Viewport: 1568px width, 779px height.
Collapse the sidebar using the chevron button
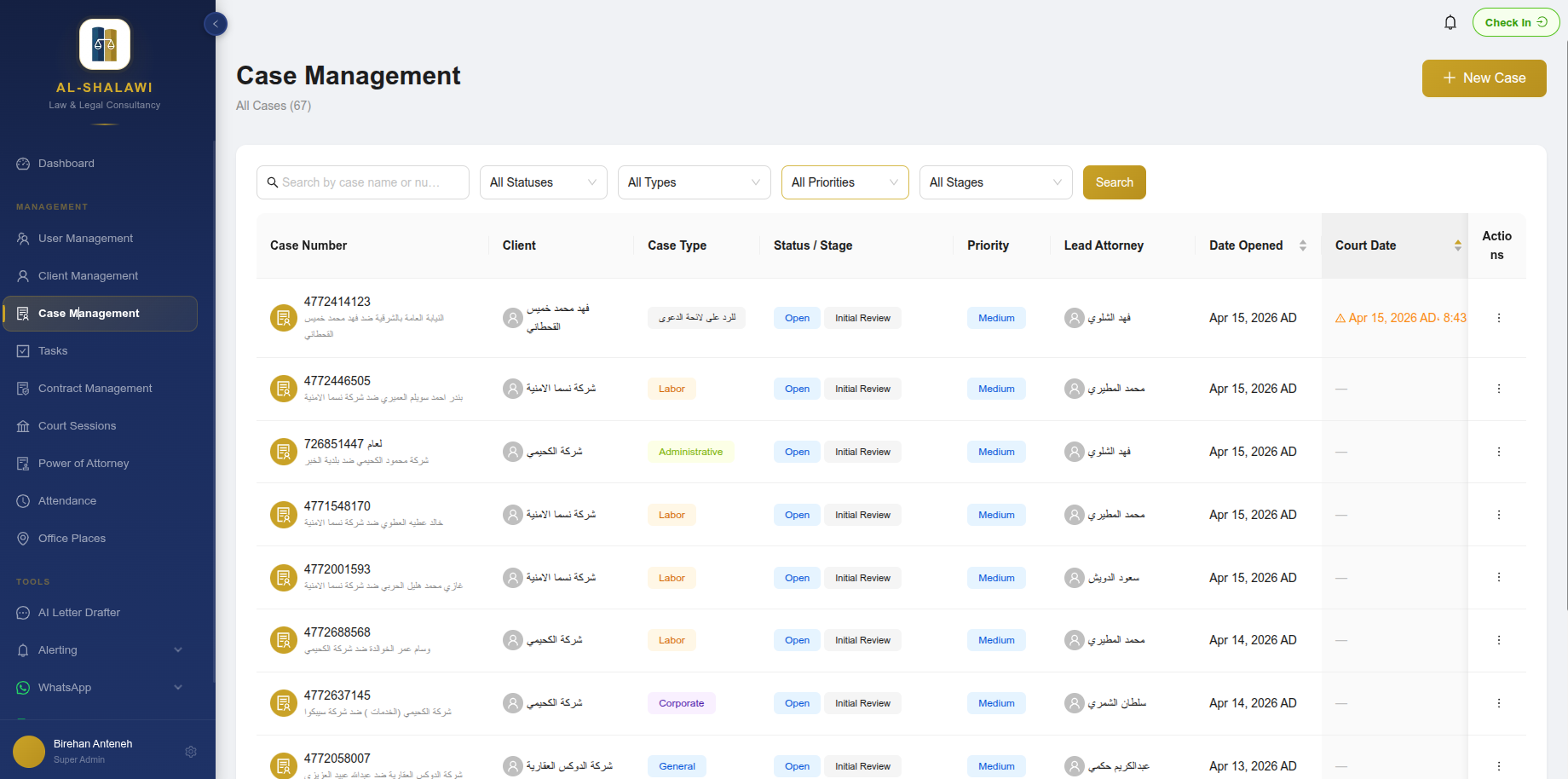[x=216, y=24]
